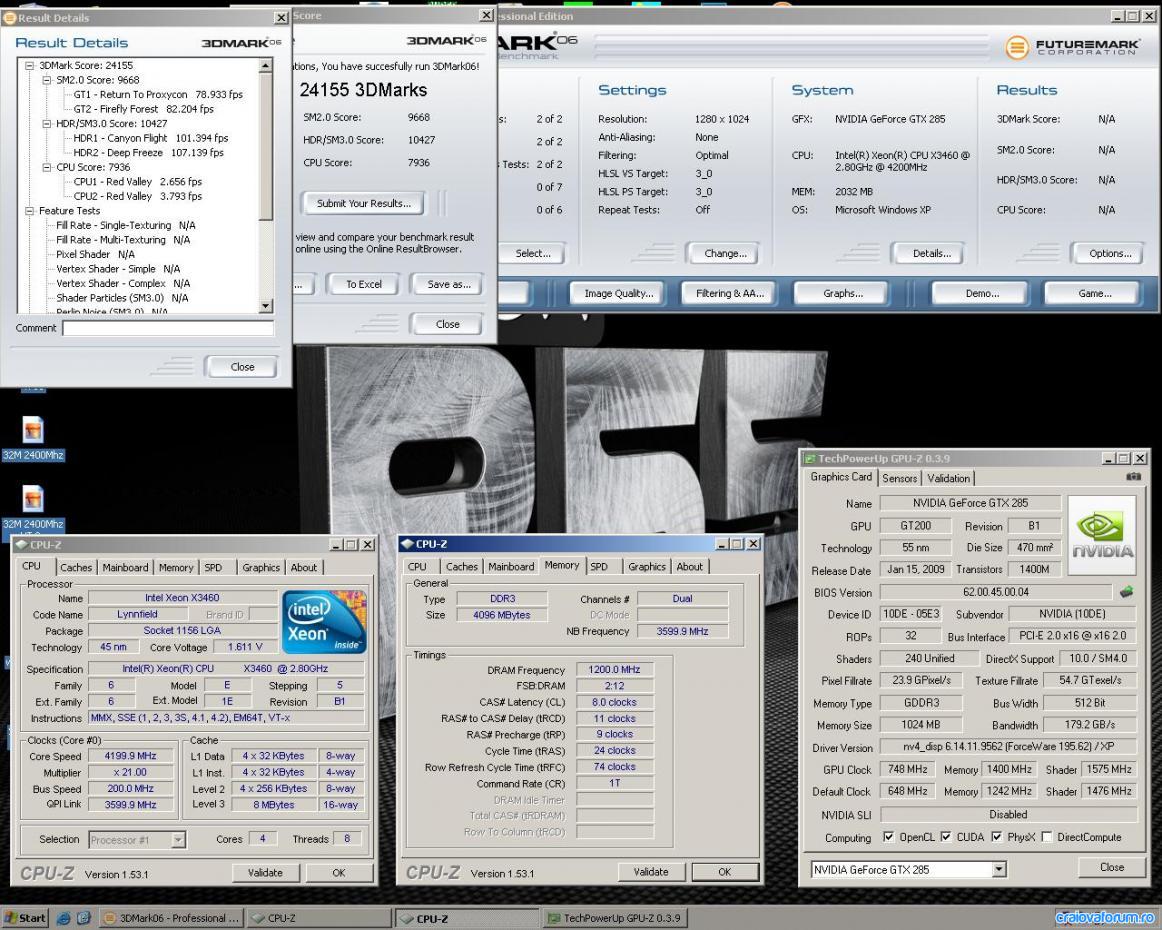Click the '24155 3DMarks' score text

point(363,90)
